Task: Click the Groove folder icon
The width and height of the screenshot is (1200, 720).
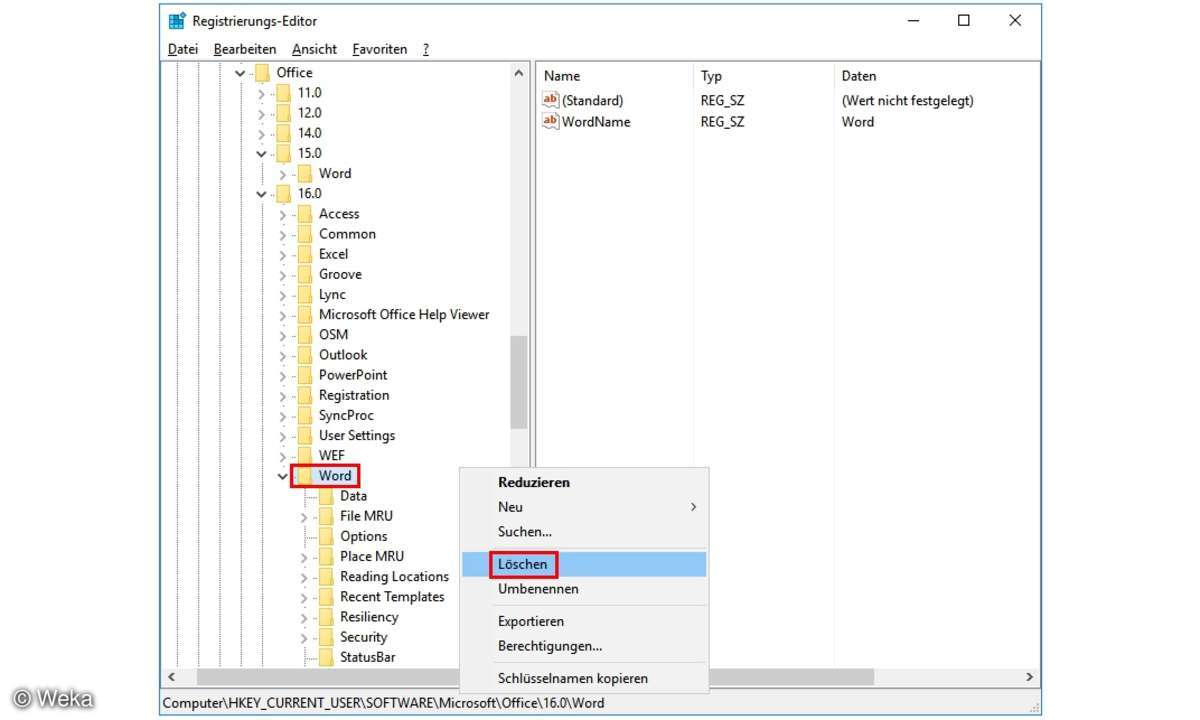Action: [304, 274]
